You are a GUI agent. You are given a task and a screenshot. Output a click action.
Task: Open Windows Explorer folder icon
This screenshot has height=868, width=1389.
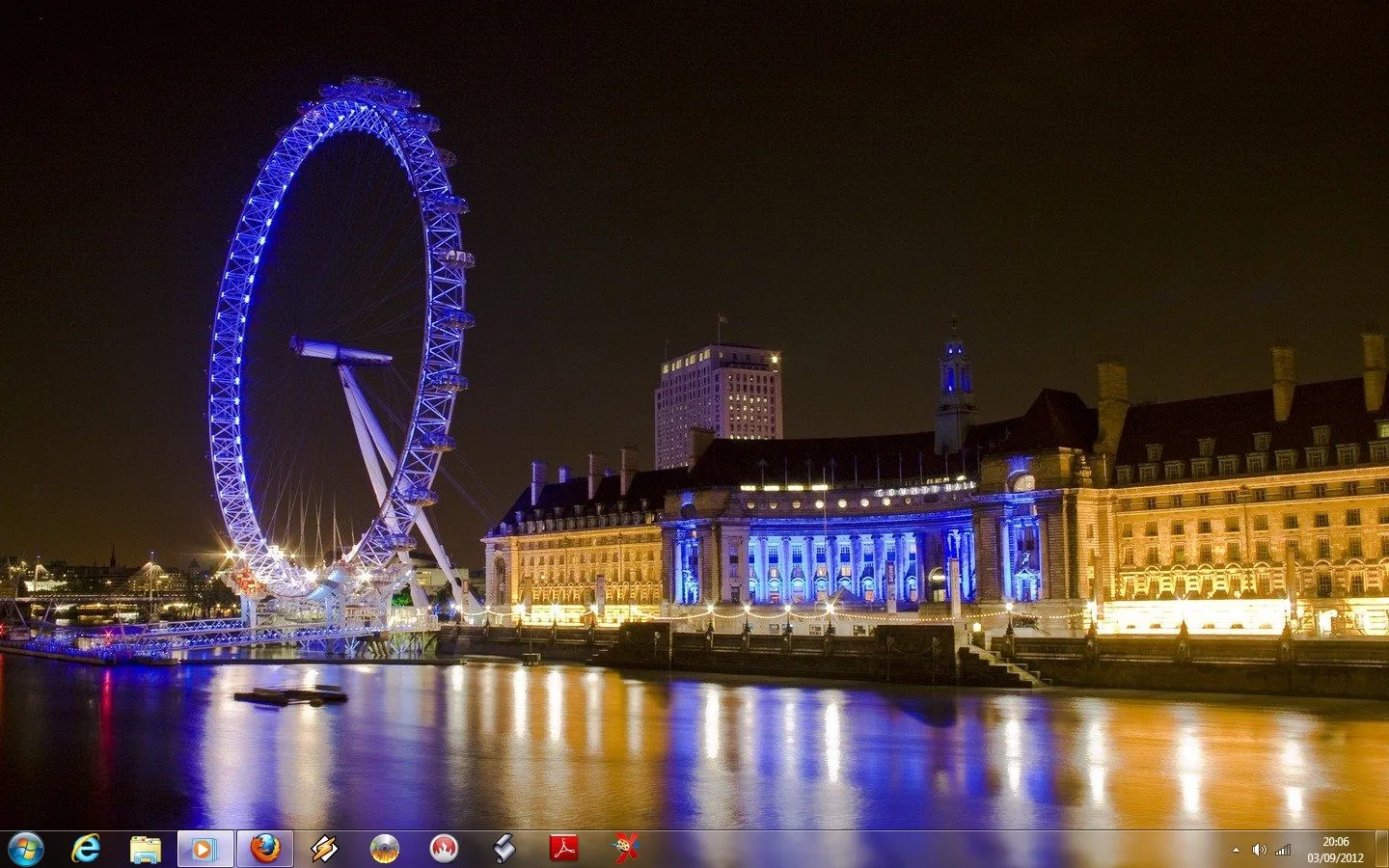[146, 849]
